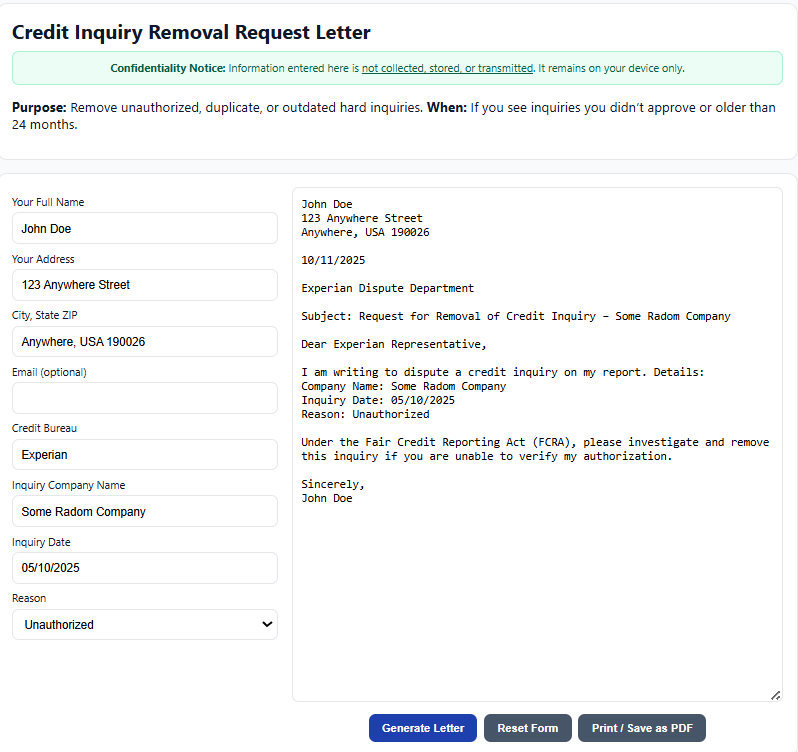The height and width of the screenshot is (752, 798).
Task: Click the Credit Bureau field containing Experian
Action: tap(145, 455)
